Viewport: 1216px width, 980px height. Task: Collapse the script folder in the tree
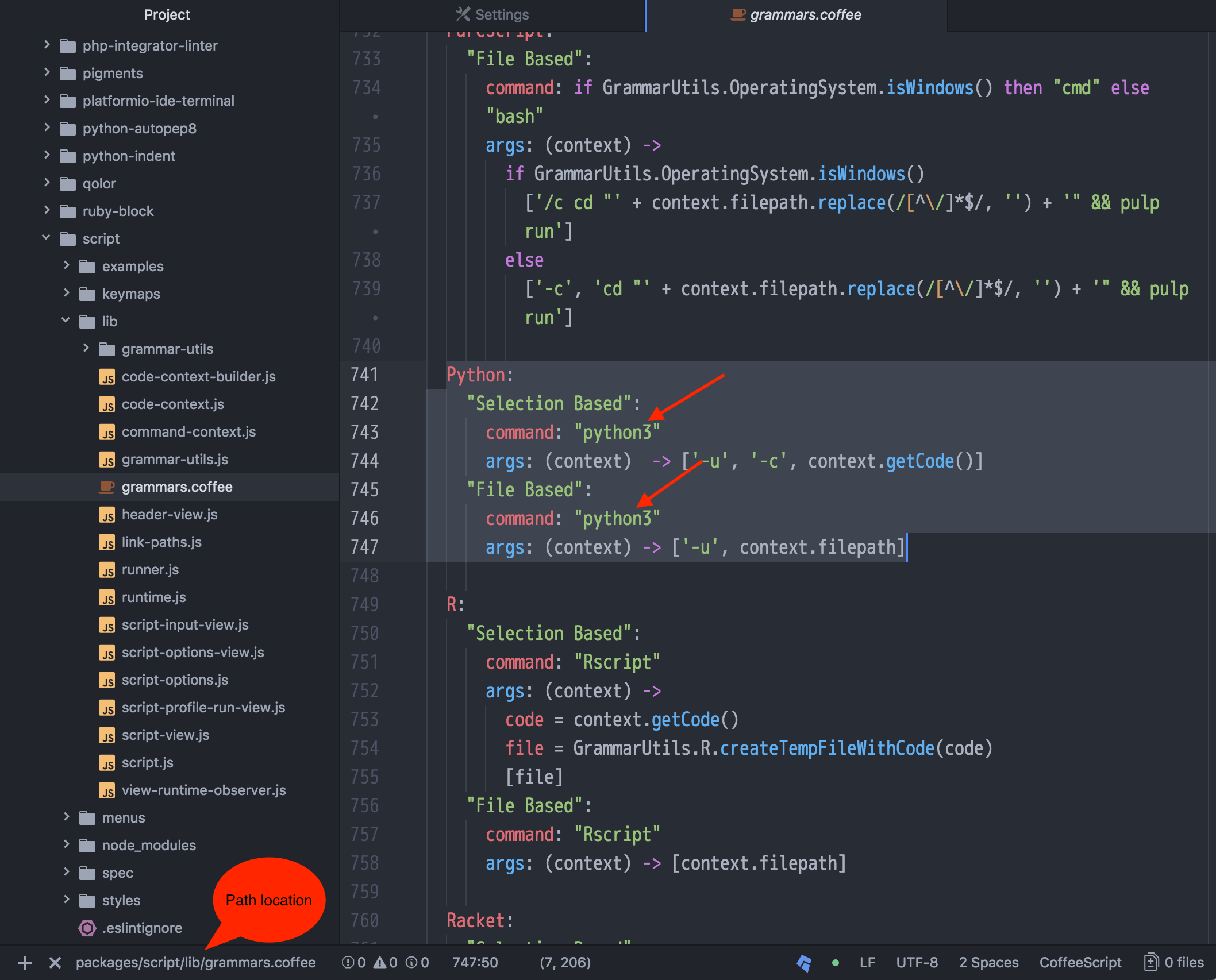47,238
